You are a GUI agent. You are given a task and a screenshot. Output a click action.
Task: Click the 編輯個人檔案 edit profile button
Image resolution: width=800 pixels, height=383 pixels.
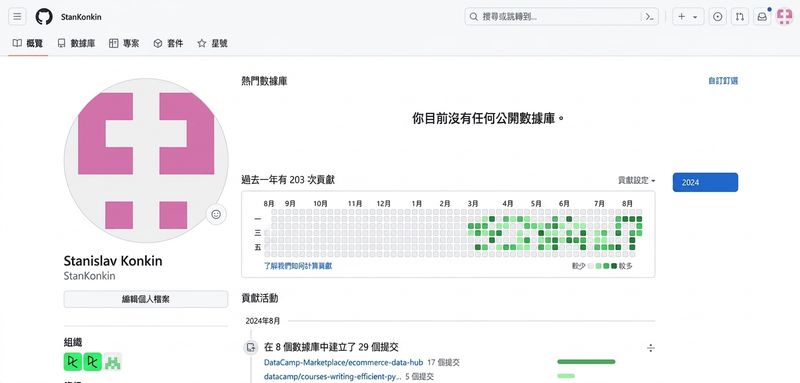coord(145,299)
